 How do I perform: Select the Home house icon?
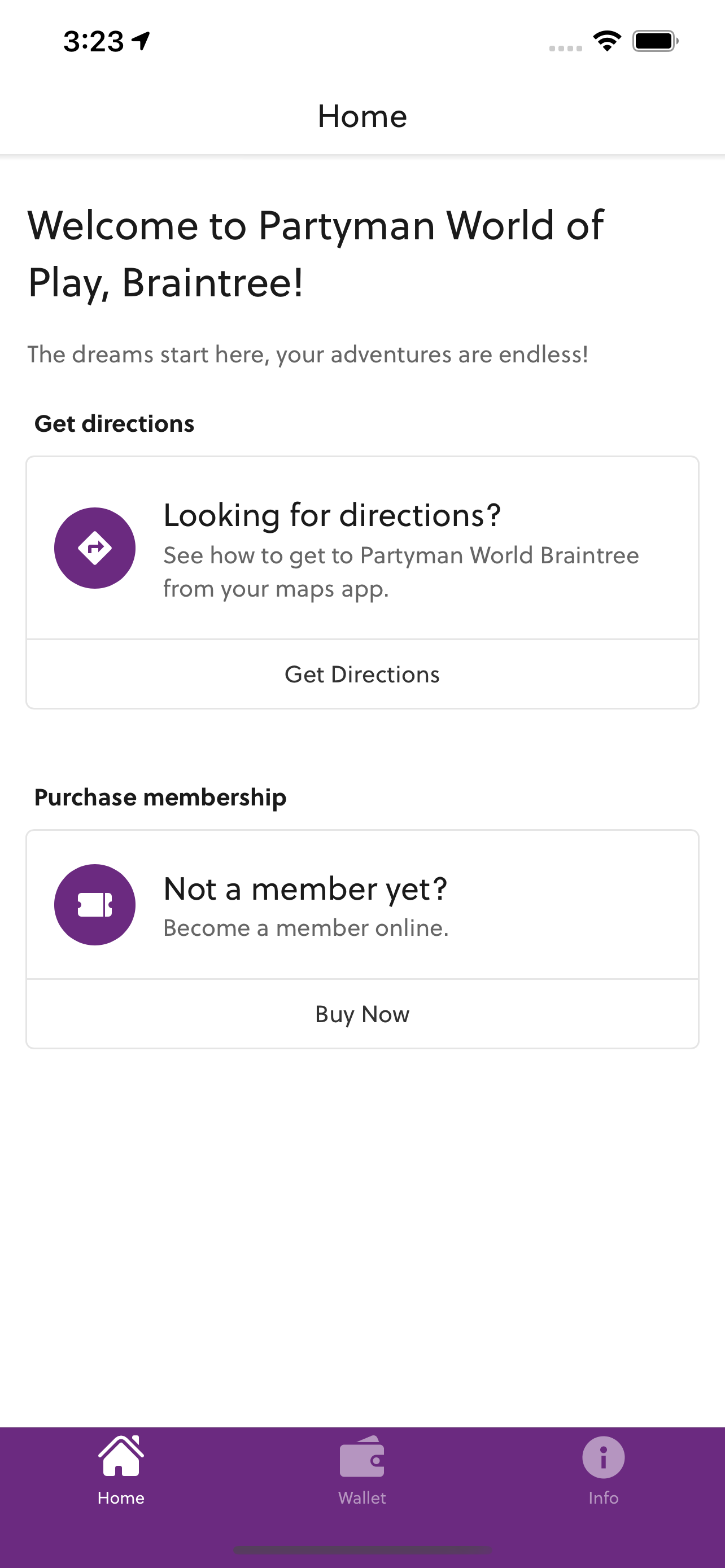tap(121, 1457)
